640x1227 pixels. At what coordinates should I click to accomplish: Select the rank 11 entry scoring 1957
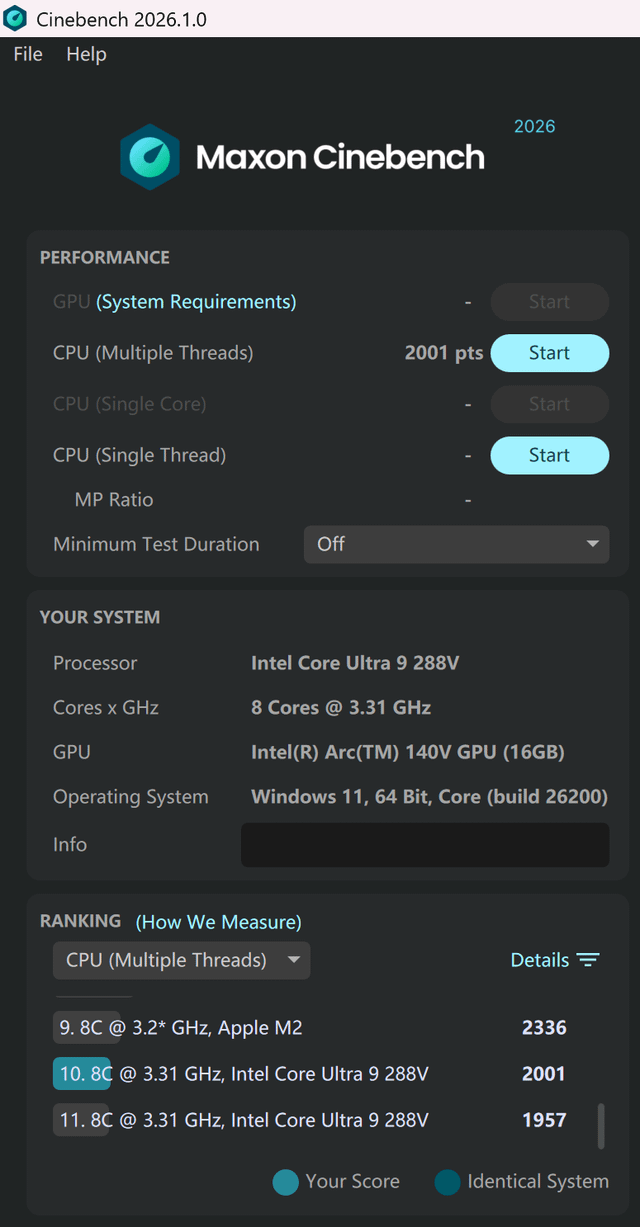pos(312,1120)
